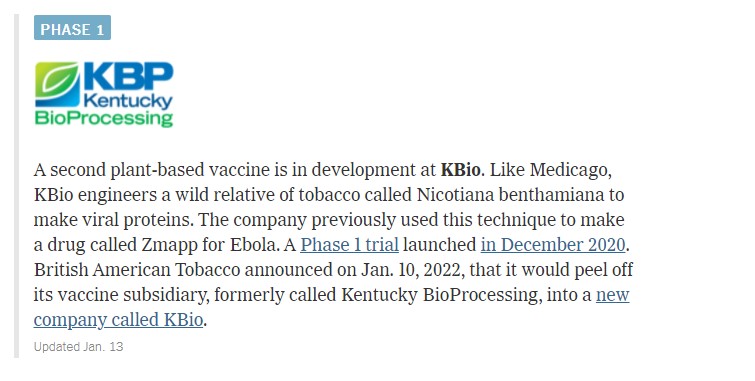The height and width of the screenshot is (381, 755).
Task: Click green BioProcessing text in the logo
Action: pyautogui.click(x=104, y=118)
